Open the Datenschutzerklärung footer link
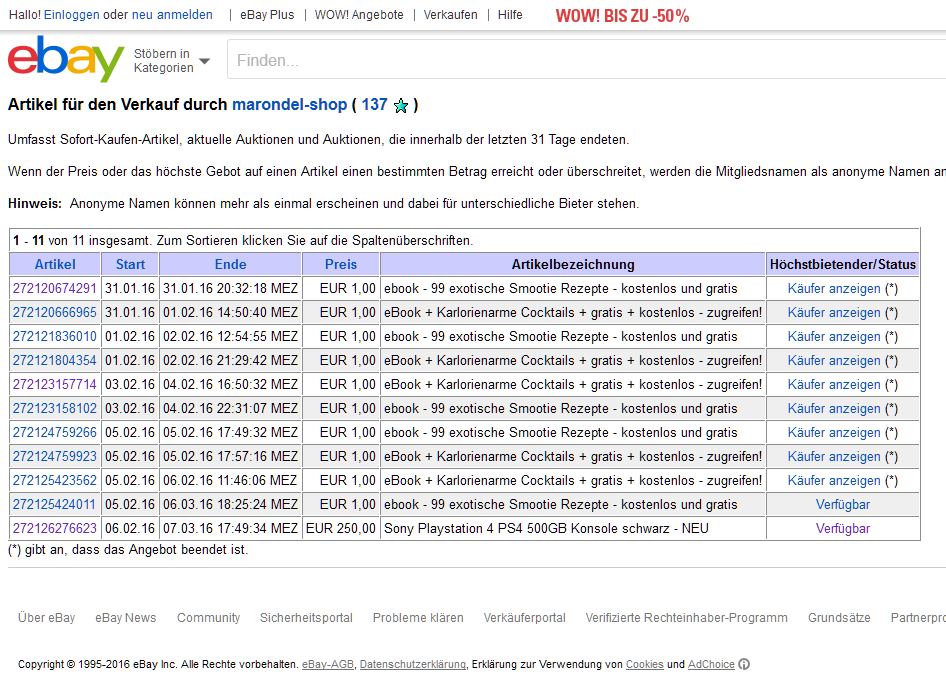This screenshot has width=946, height=694. point(412,664)
